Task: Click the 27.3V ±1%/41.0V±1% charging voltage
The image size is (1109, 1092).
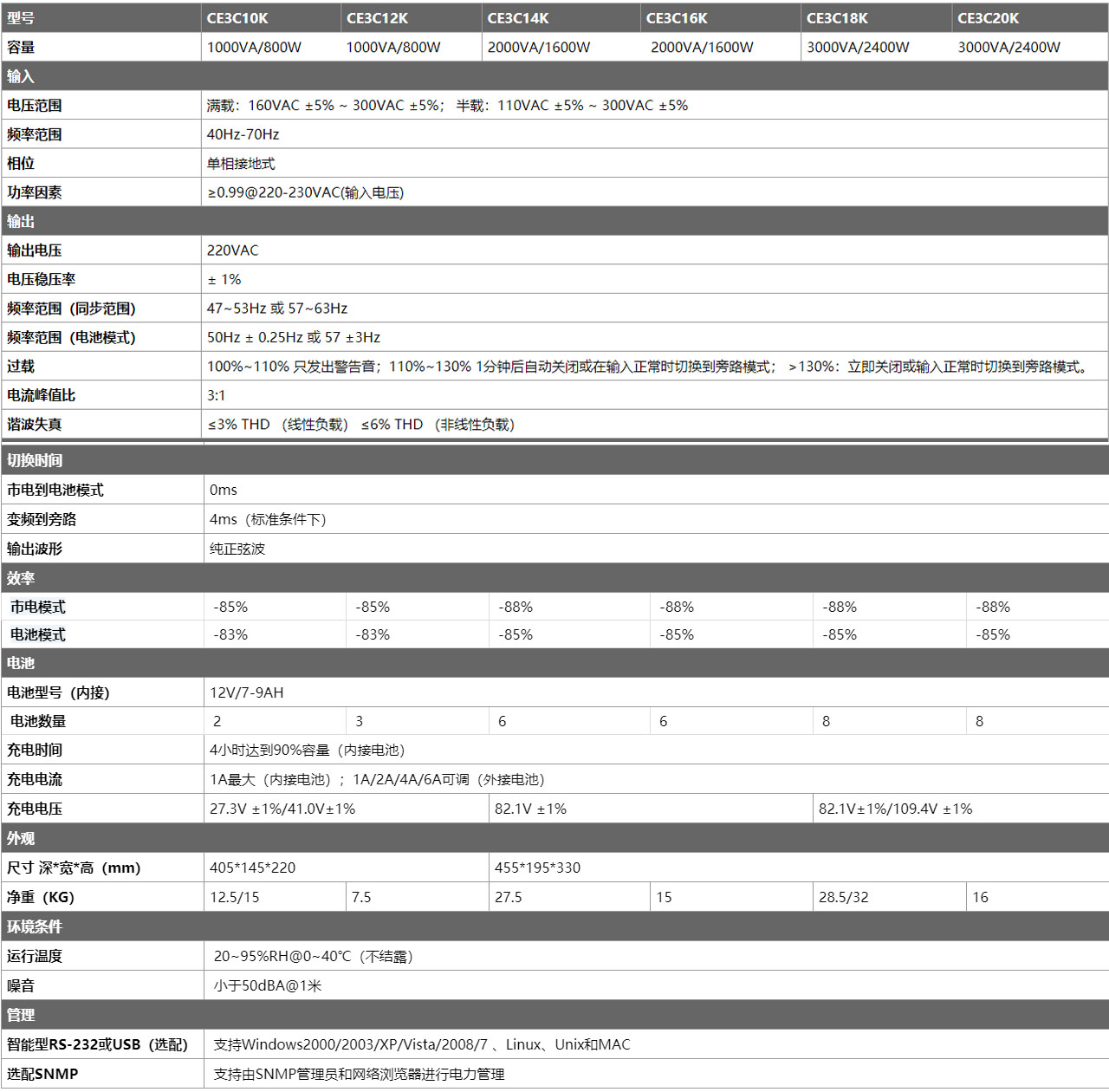Action: point(282,809)
